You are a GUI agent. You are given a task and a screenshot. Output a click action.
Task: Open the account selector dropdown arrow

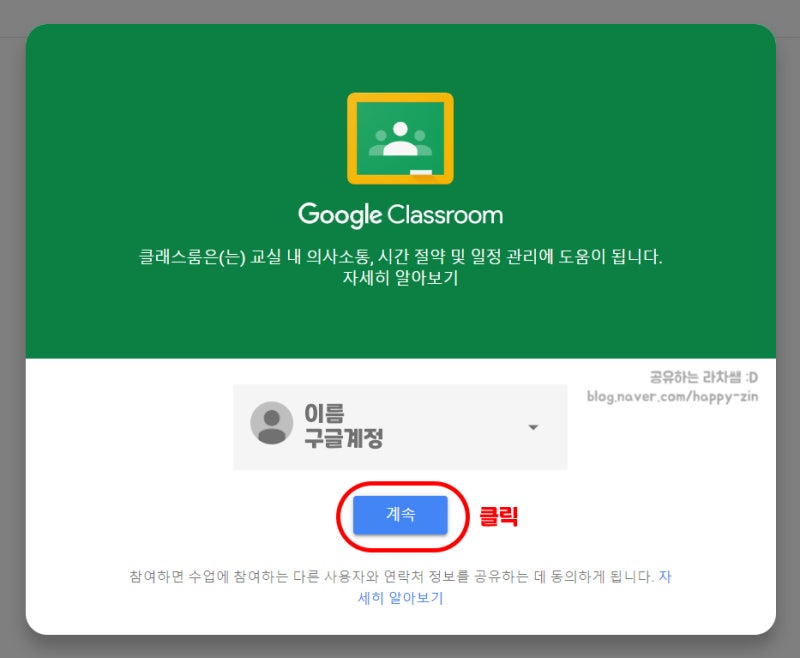click(x=533, y=427)
